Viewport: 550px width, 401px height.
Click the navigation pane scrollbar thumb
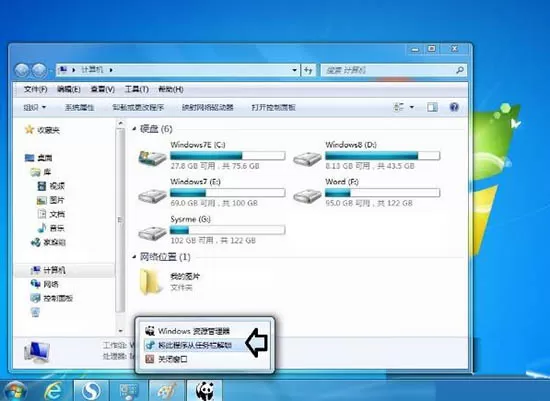[120, 220]
